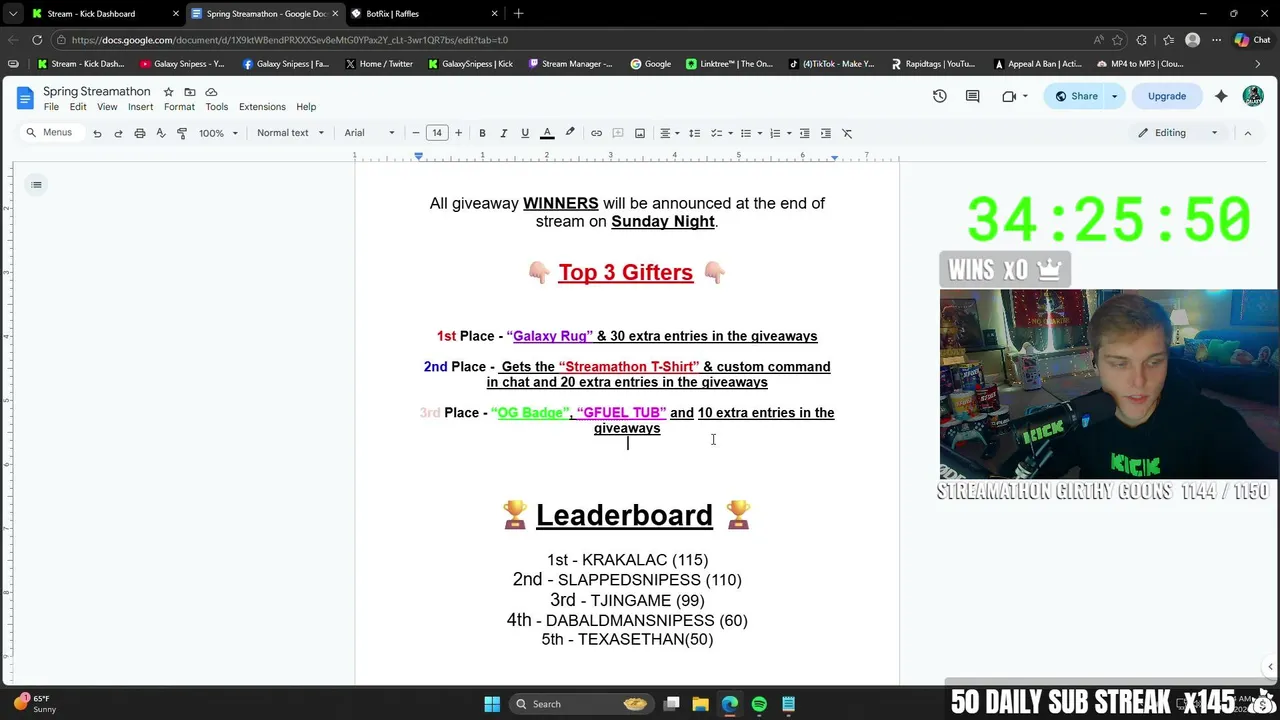
Task: Activate the paint format tool
Action: pos(182,133)
